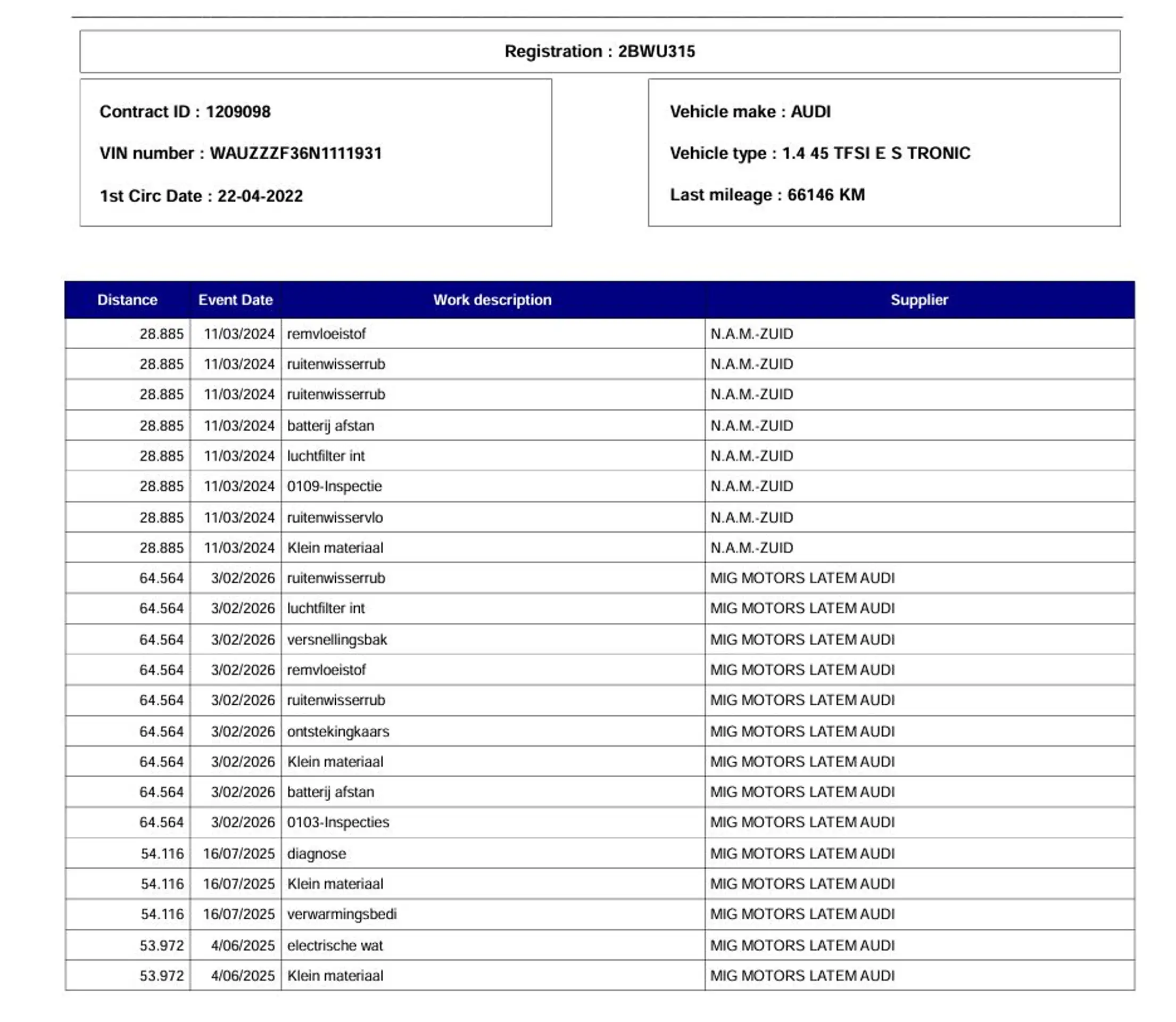Click the Event Date column header
The width and height of the screenshot is (1176, 1022).
[x=235, y=300]
